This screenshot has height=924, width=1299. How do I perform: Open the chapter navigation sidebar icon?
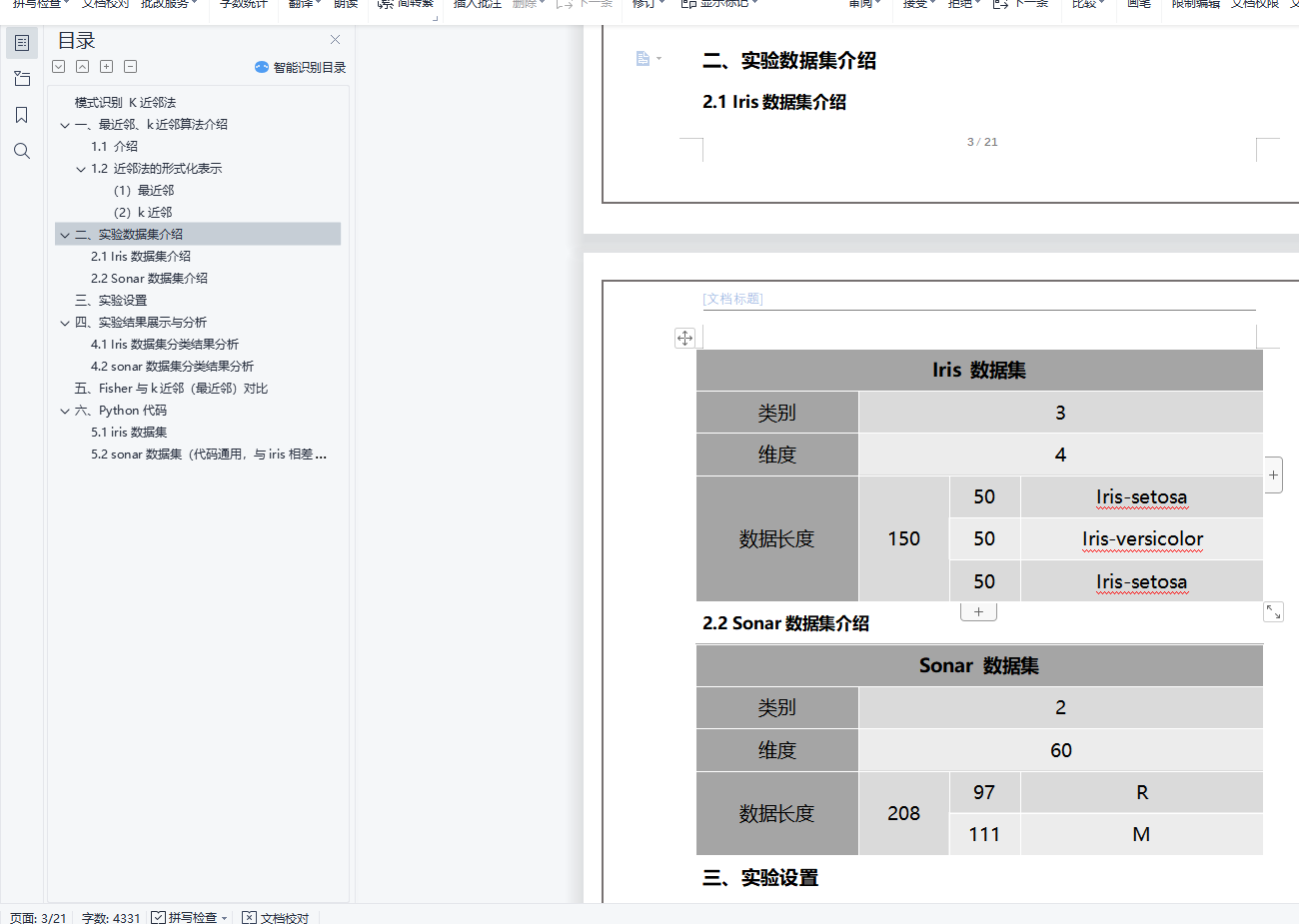pyautogui.click(x=22, y=79)
